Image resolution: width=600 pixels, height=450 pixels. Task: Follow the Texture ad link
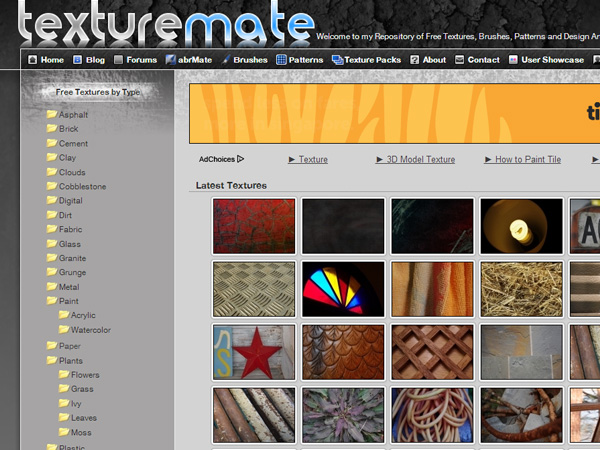coord(308,159)
